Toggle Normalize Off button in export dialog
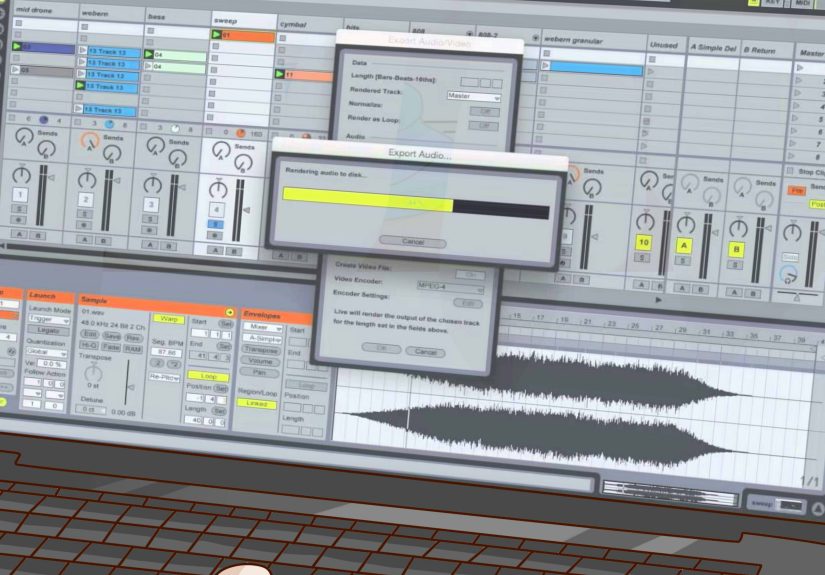This screenshot has height=575, width=825. click(484, 112)
